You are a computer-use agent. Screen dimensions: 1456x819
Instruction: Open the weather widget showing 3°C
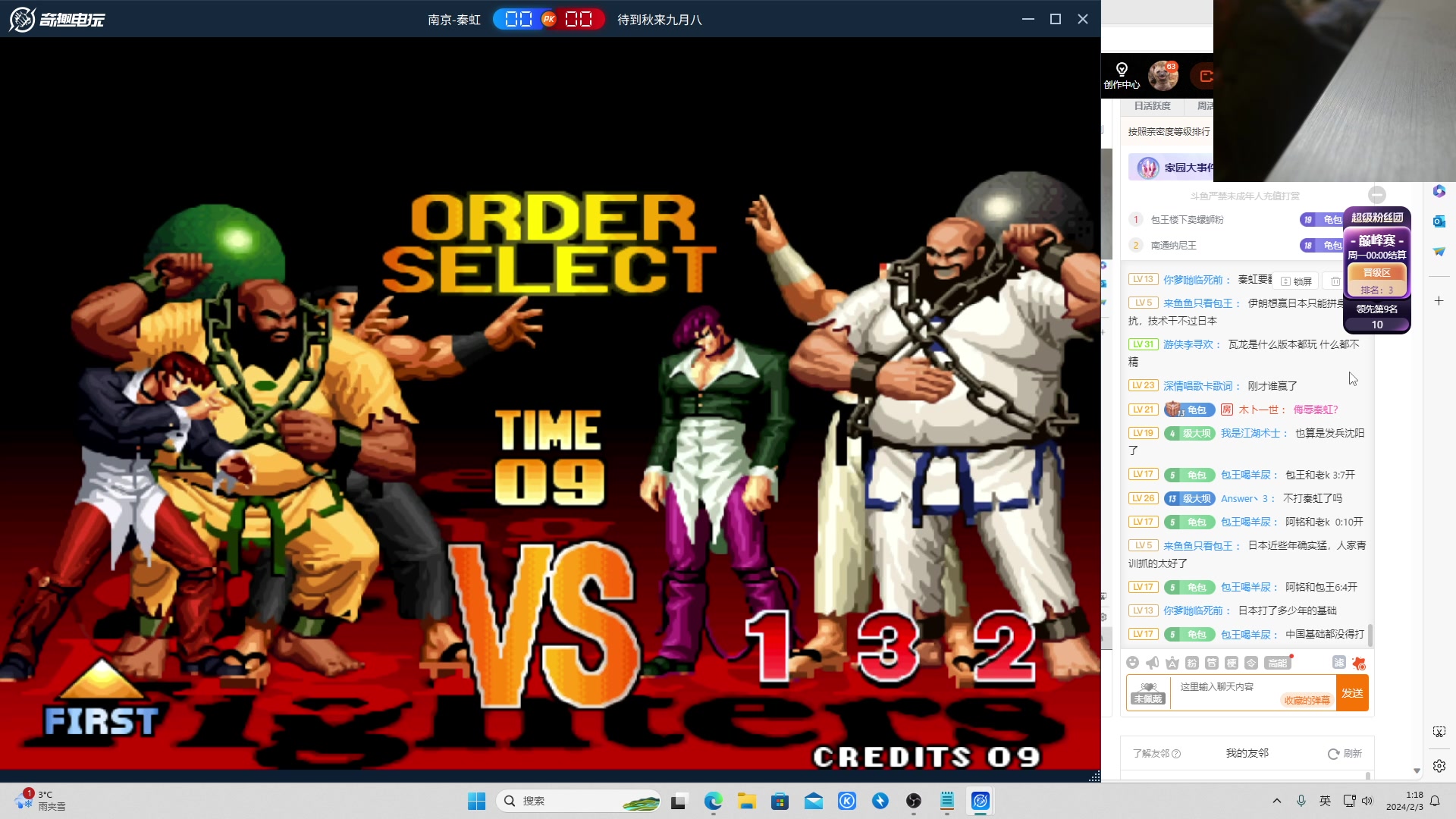pyautogui.click(x=39, y=800)
